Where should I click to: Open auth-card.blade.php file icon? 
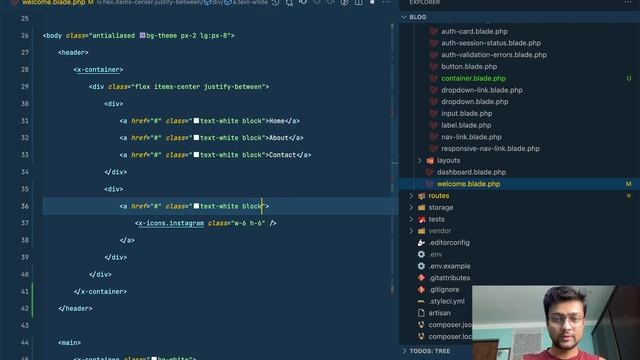coord(433,31)
